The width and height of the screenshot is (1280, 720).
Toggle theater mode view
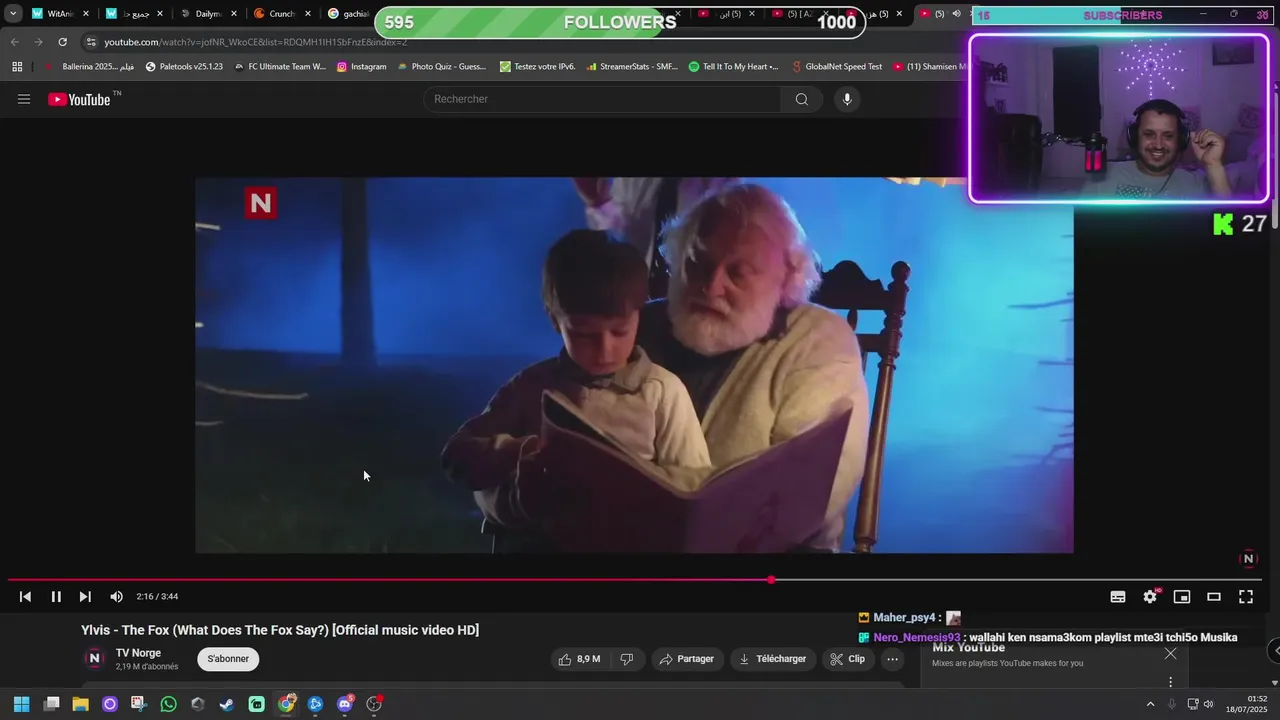click(1214, 597)
